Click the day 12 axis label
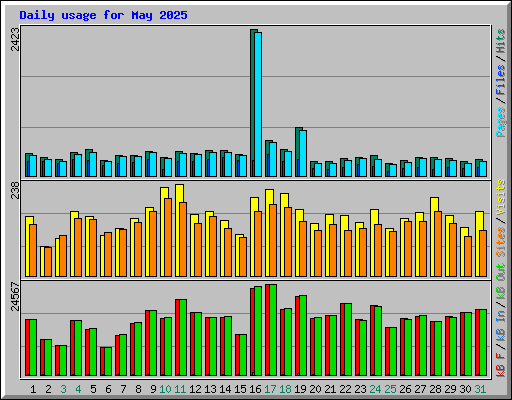The image size is (512, 400). click(195, 389)
